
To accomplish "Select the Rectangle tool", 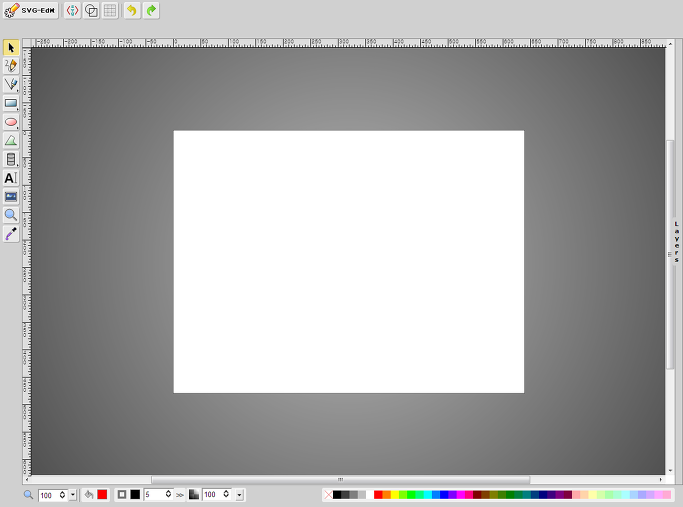I will point(11,103).
